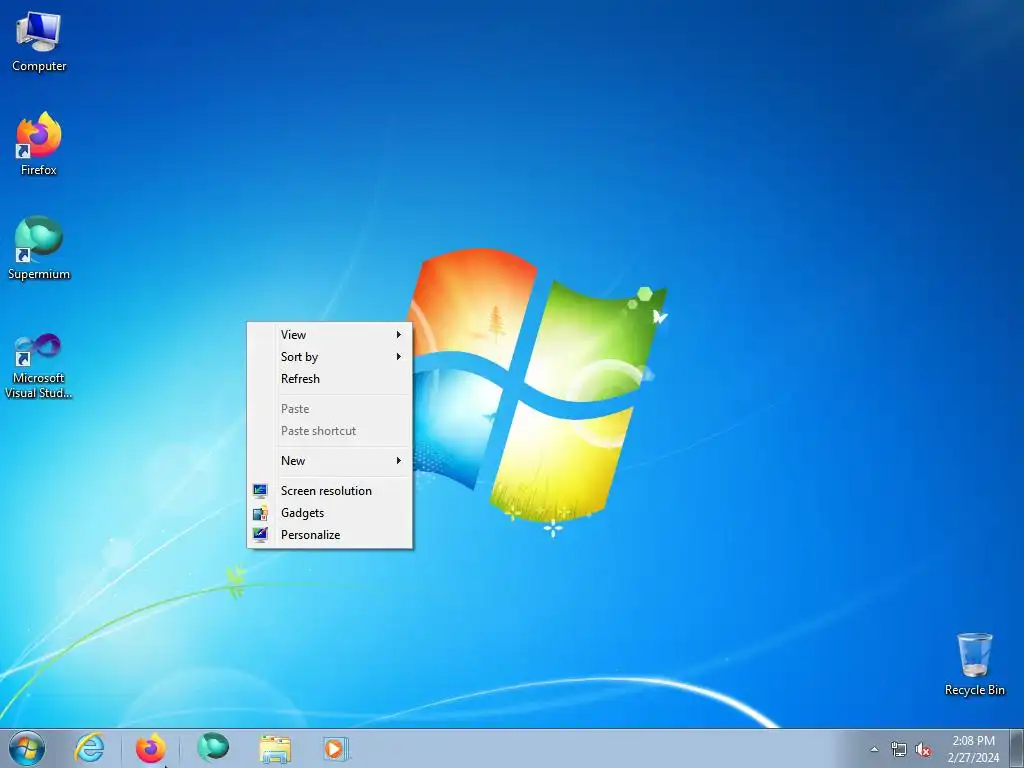Show hidden tray icons arrow
The image size is (1024, 768).
click(874, 750)
